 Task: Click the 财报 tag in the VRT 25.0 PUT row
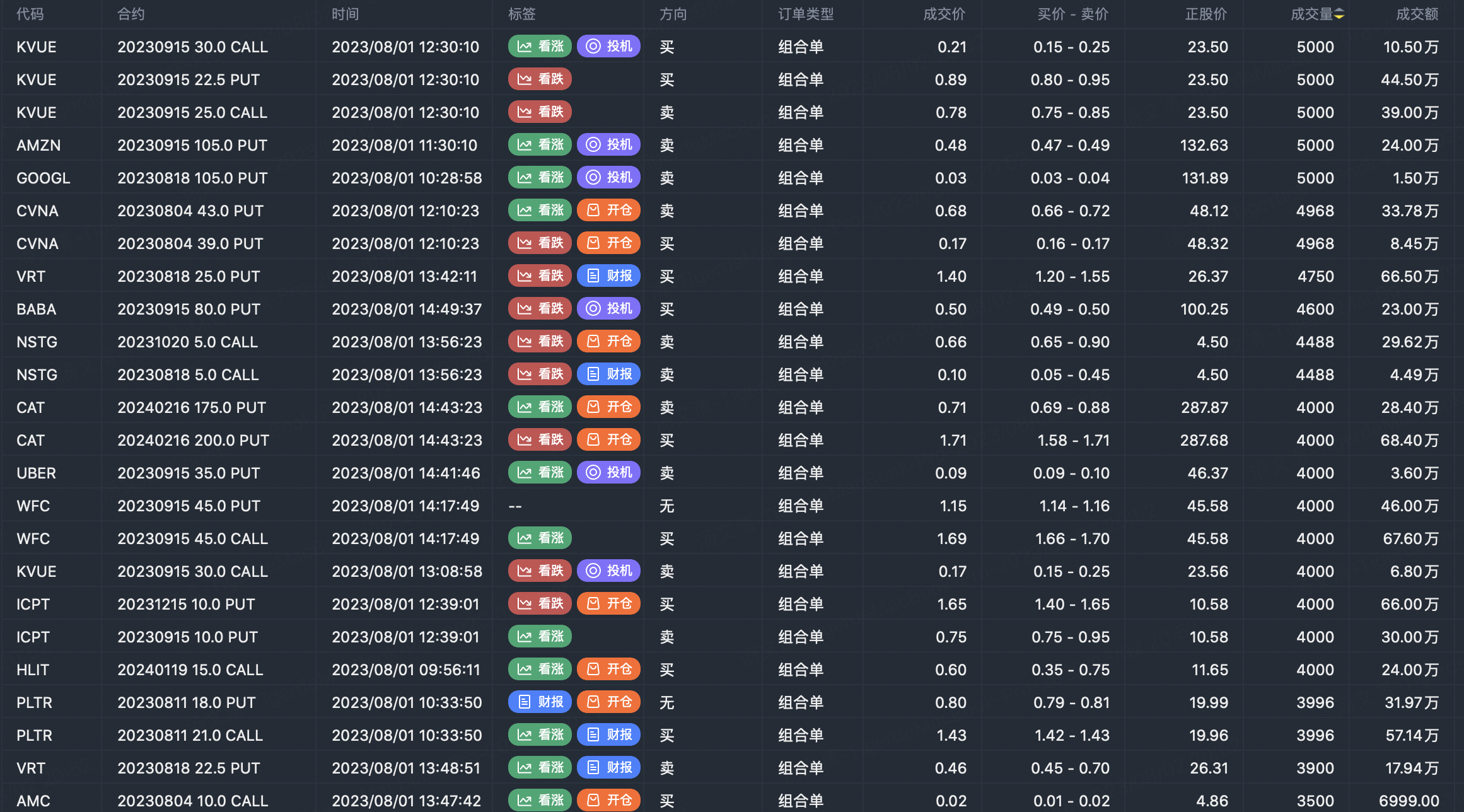click(x=609, y=275)
